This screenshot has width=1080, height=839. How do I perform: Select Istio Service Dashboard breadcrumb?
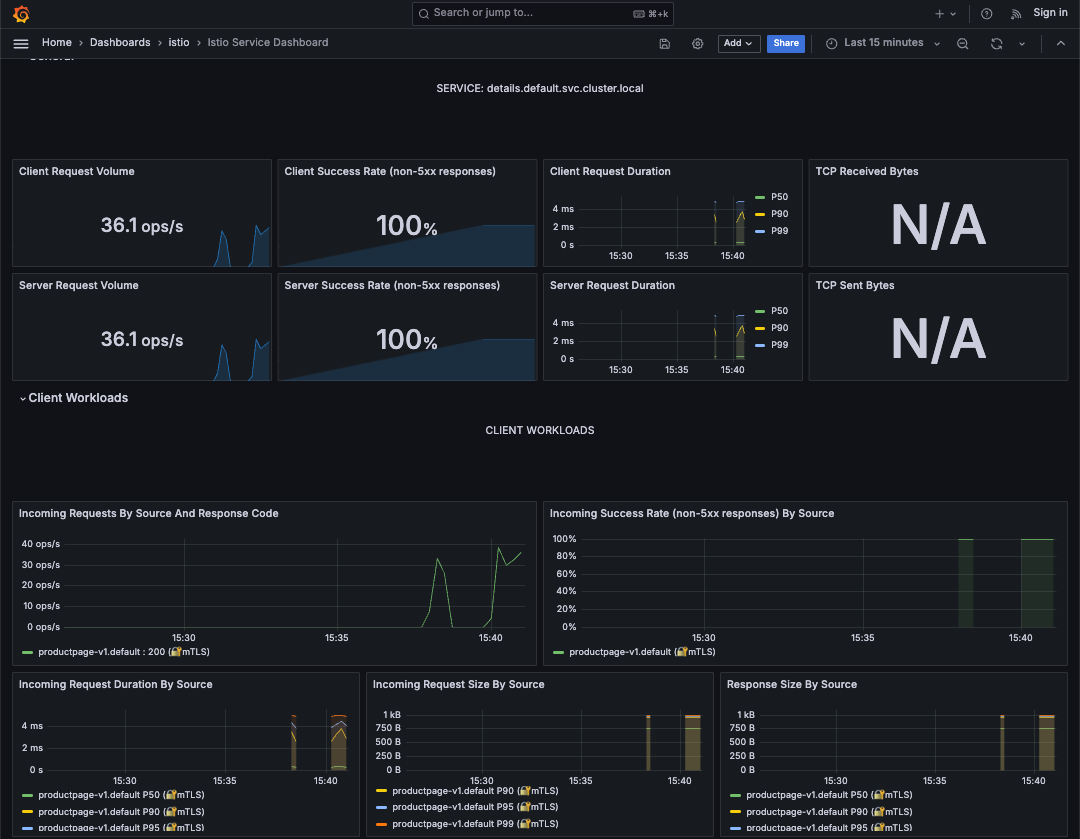point(268,43)
